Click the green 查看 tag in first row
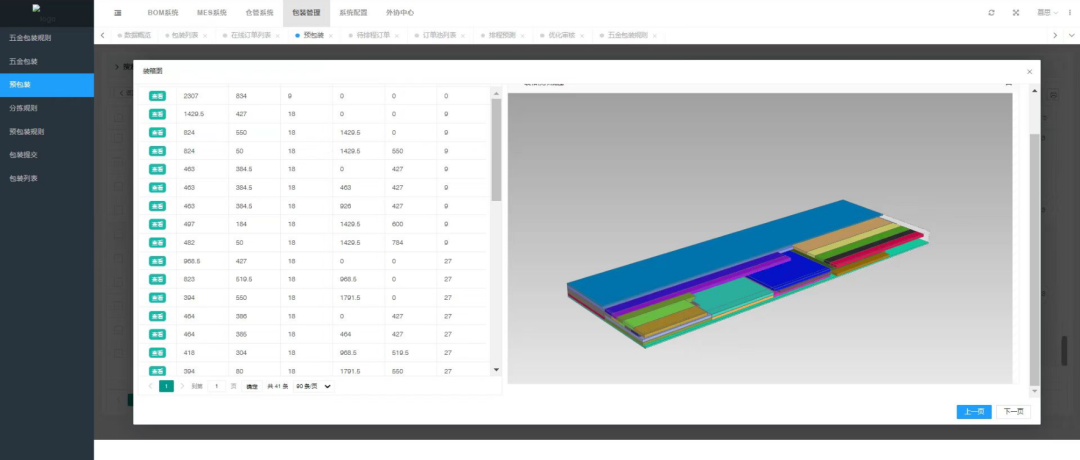 click(157, 96)
